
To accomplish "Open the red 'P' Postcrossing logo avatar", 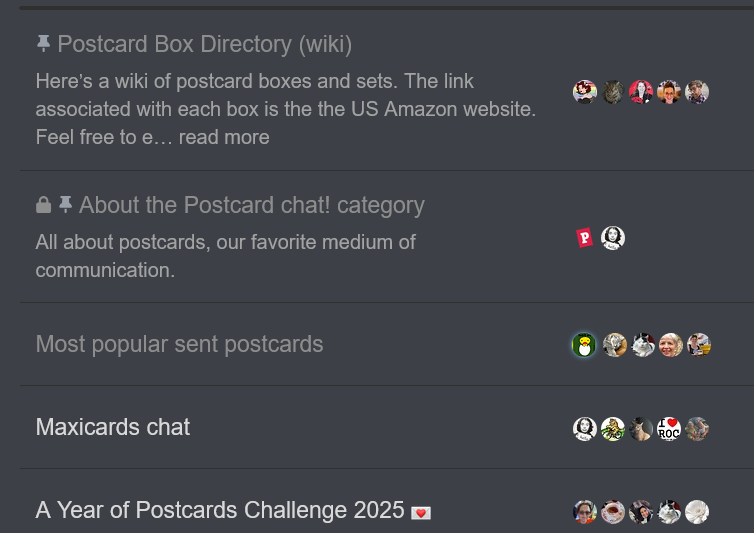I will pos(585,238).
